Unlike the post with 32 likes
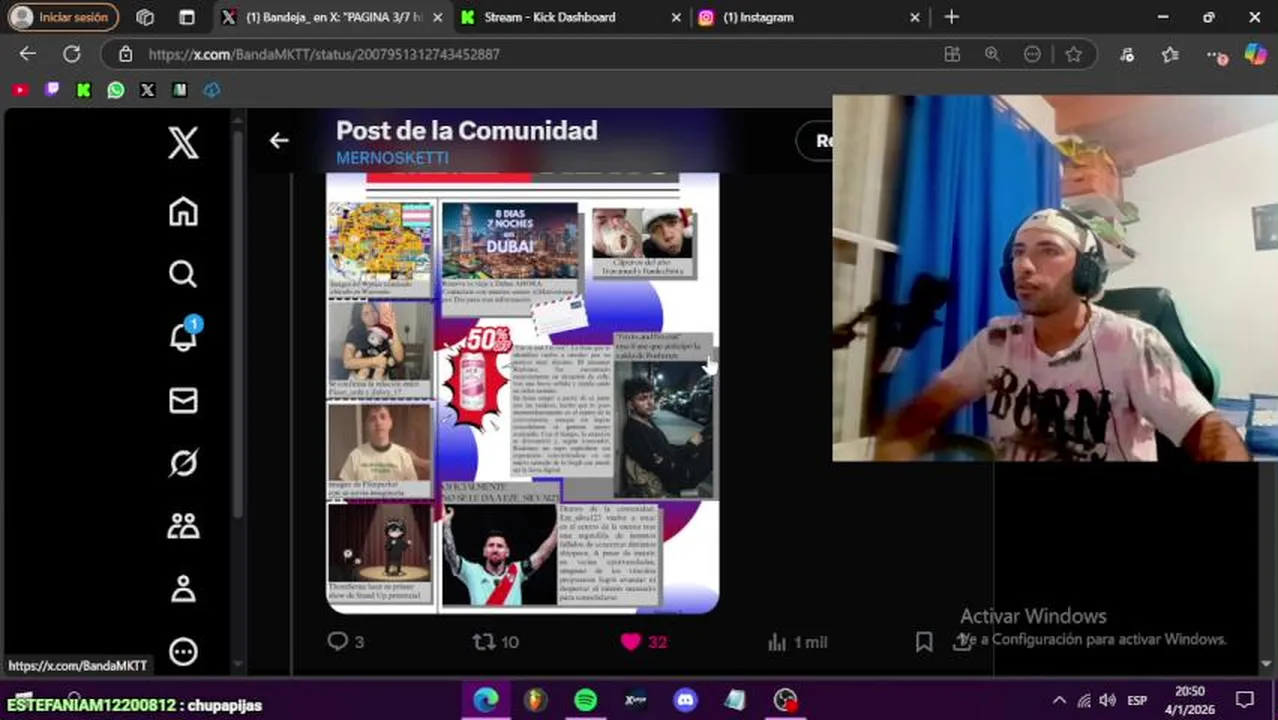This screenshot has height=720, width=1278. (x=631, y=642)
